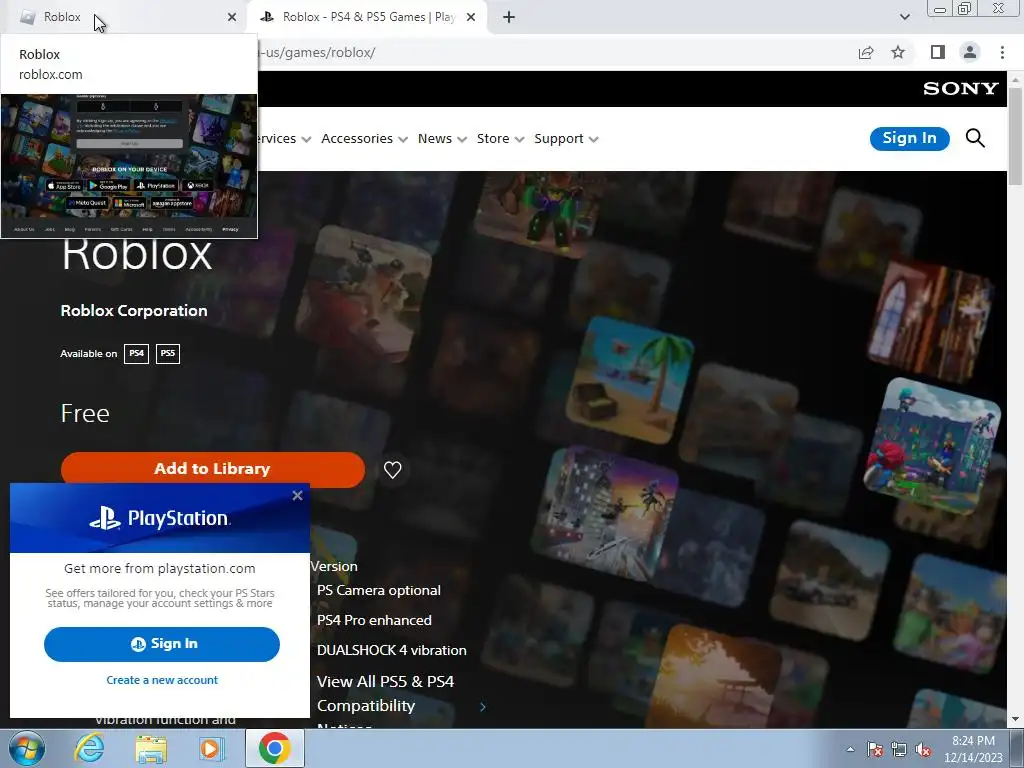Toggle the Chrome side panel icon

click(x=938, y=52)
